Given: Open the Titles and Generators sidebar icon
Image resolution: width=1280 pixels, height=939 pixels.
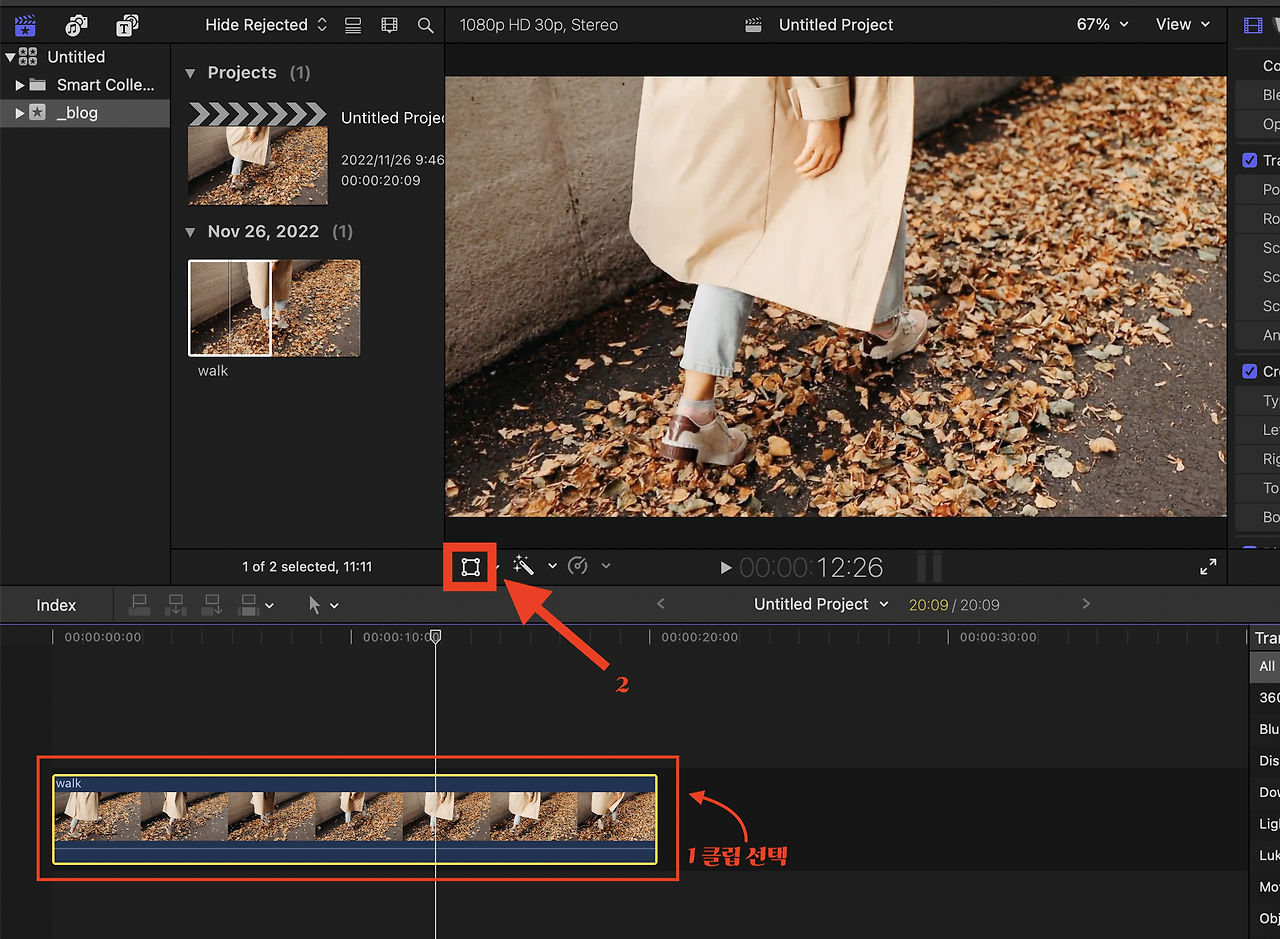Looking at the screenshot, I should point(127,25).
